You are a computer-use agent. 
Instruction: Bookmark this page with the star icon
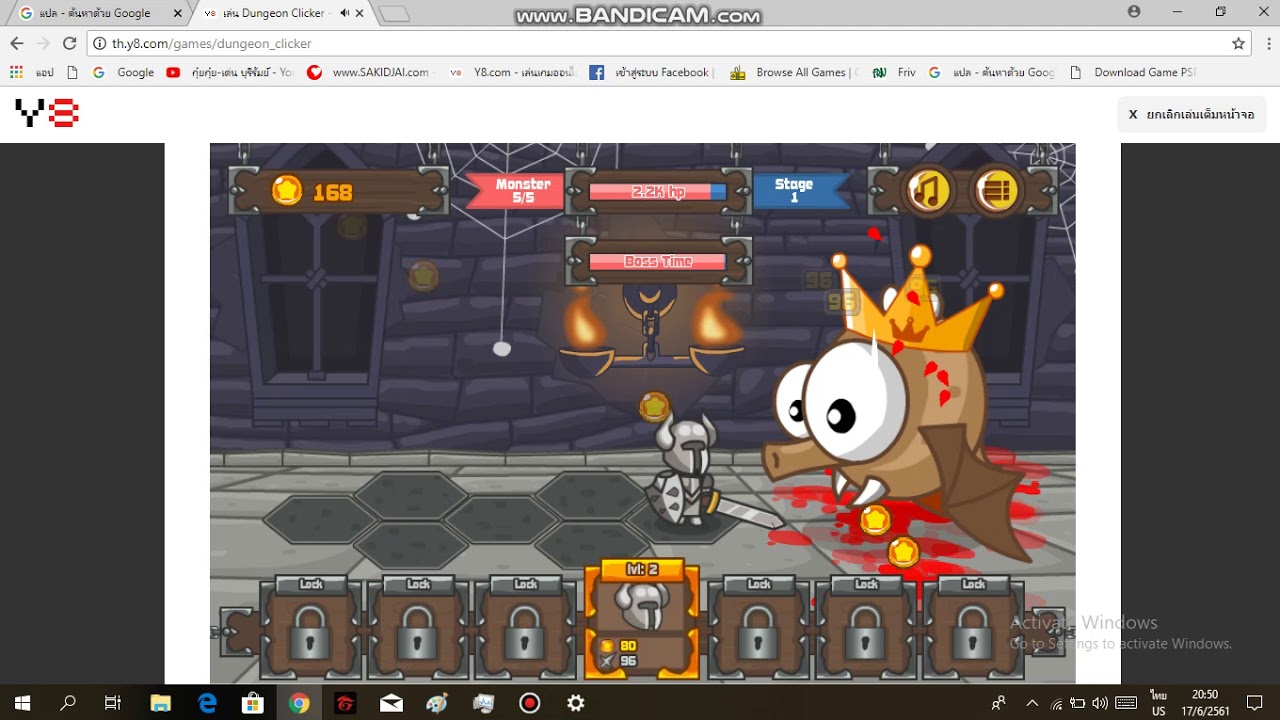coord(1238,43)
